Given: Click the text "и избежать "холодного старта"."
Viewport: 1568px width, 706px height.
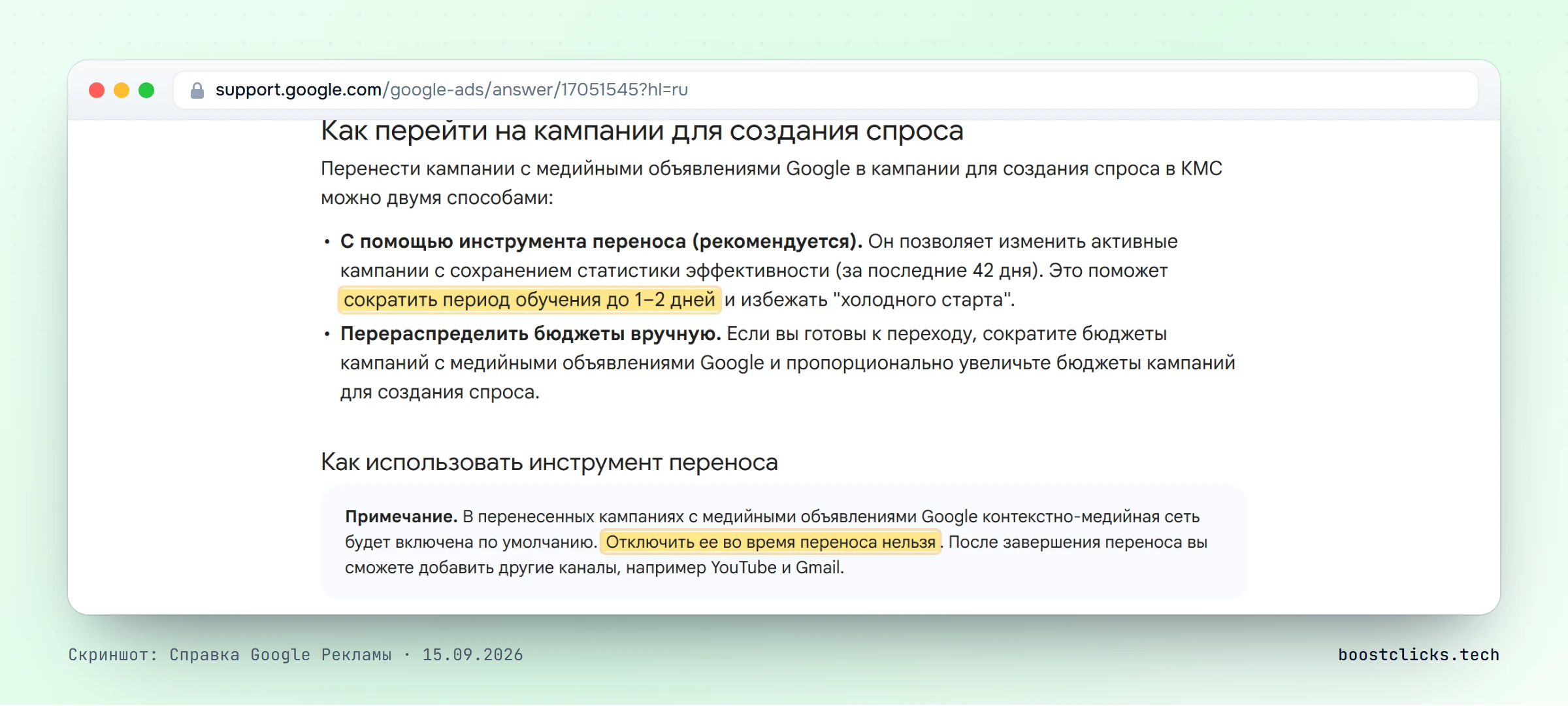Looking at the screenshot, I should [870, 300].
